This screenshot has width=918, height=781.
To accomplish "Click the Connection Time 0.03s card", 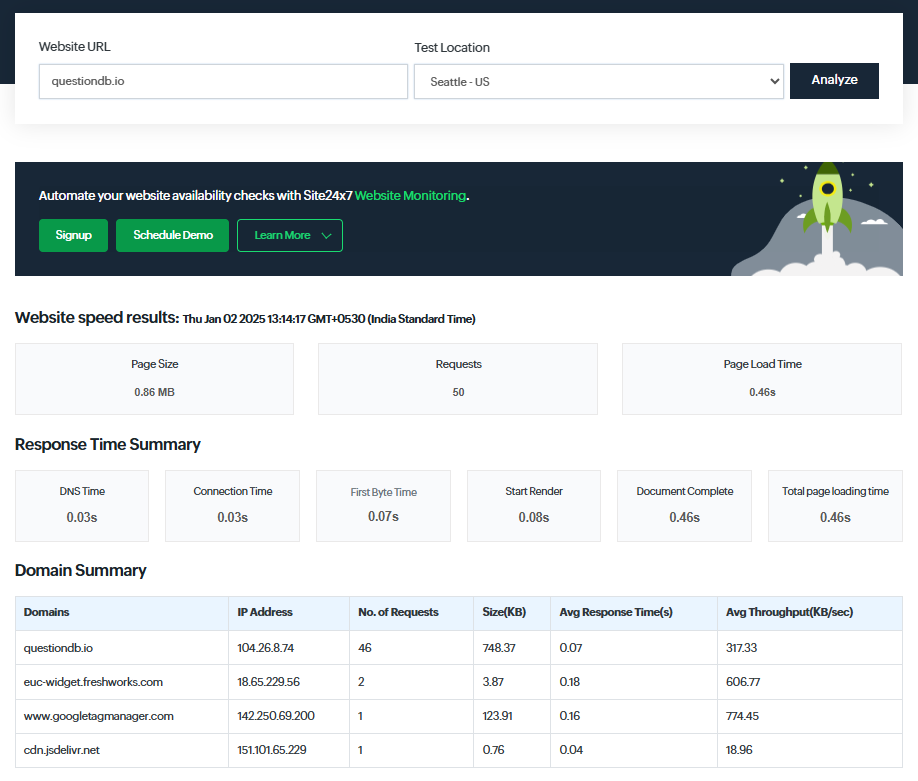I will 232,506.
